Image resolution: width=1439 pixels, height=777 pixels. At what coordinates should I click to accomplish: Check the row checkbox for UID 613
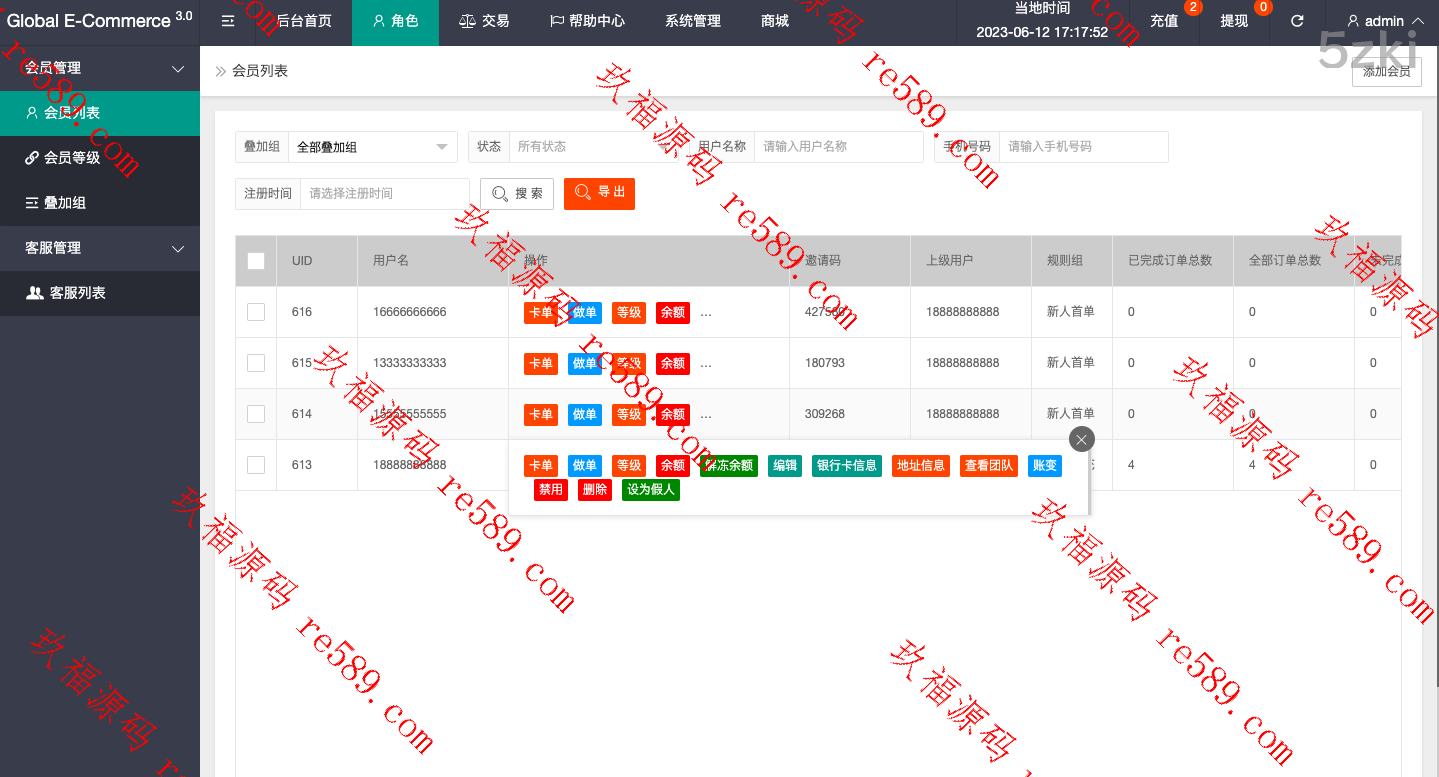point(256,465)
